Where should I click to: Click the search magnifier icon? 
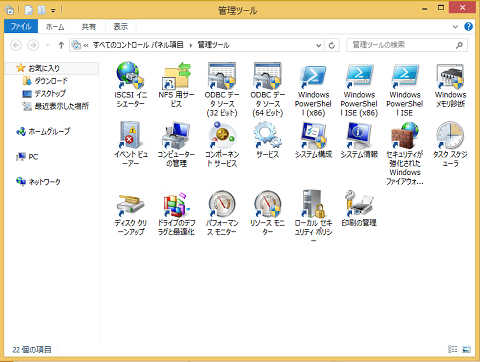point(459,45)
